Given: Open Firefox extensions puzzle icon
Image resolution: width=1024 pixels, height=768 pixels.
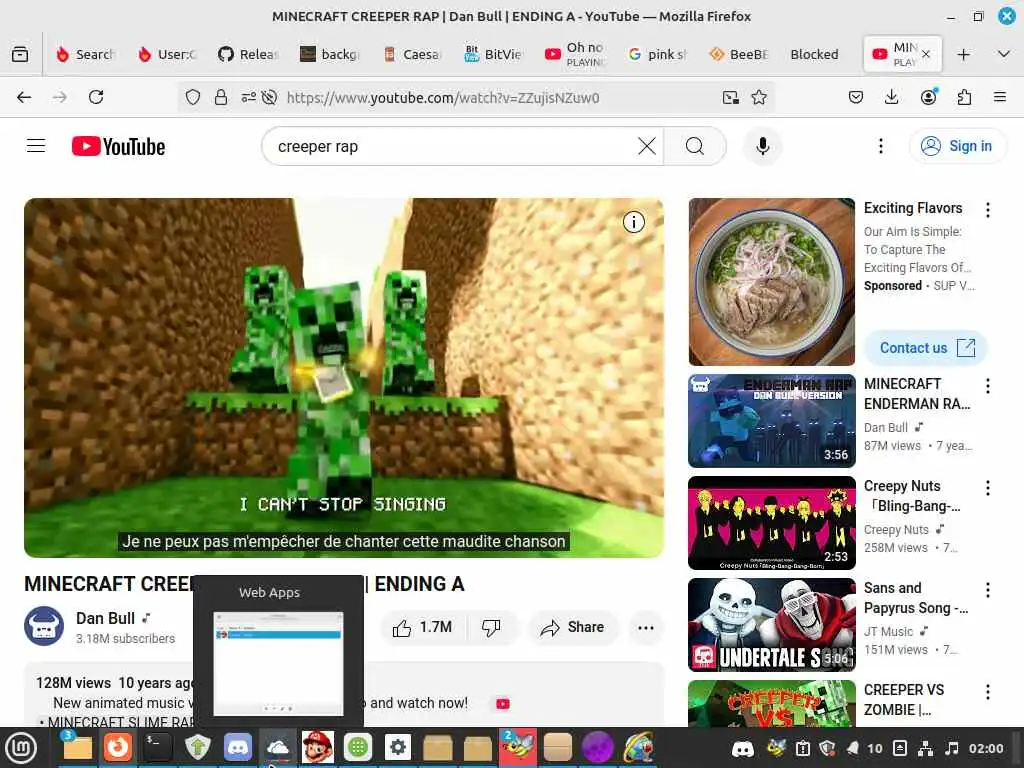Looking at the screenshot, I should pos(964,98).
